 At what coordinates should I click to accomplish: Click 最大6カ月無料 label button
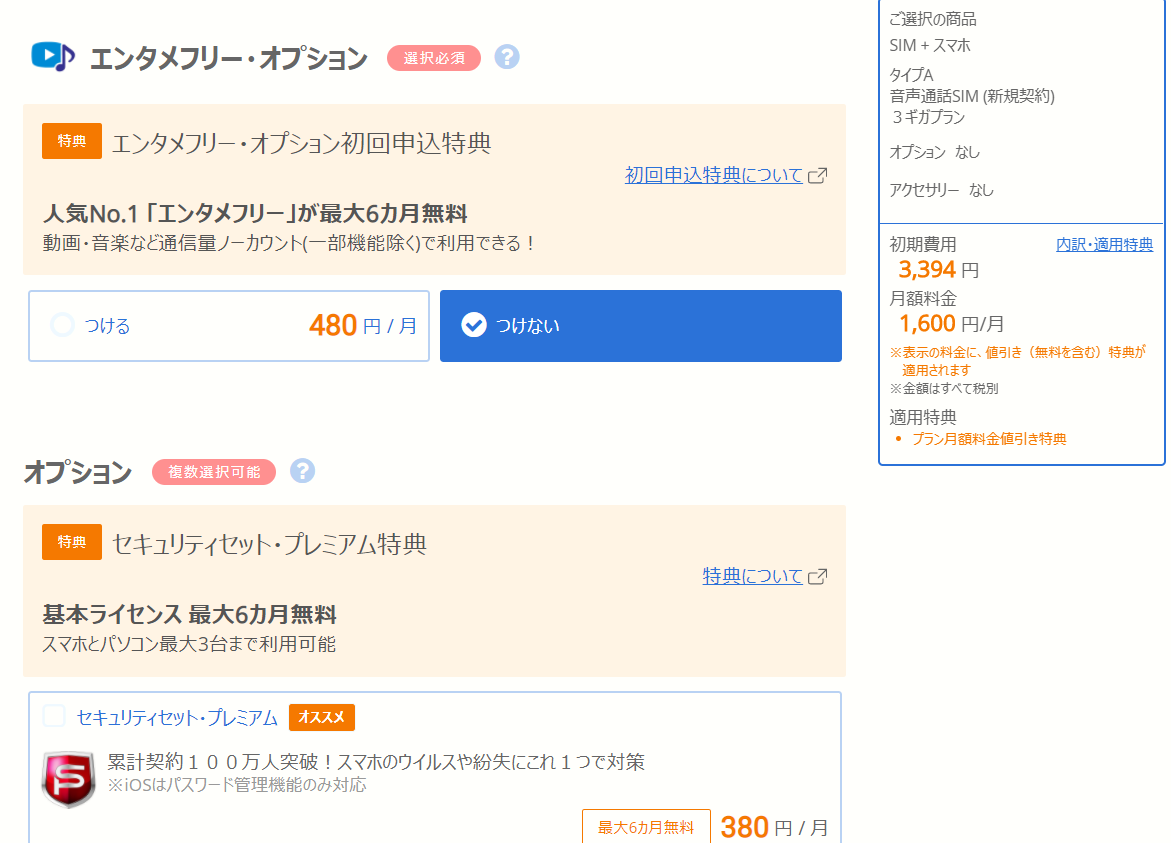point(646,827)
